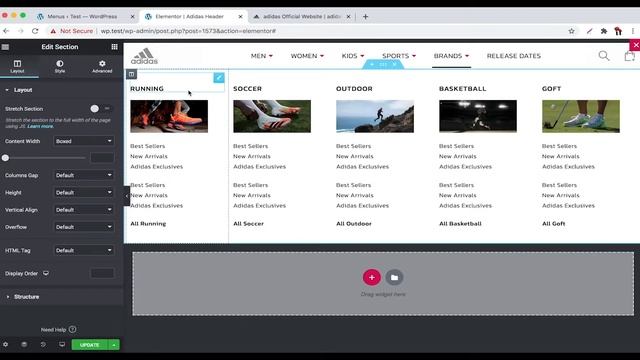Switch to Menus Test WordPress tab

pyautogui.click(x=83, y=17)
